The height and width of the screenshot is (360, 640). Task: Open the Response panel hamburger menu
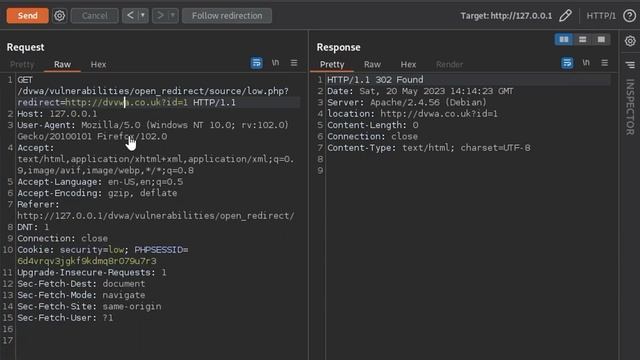coord(604,63)
